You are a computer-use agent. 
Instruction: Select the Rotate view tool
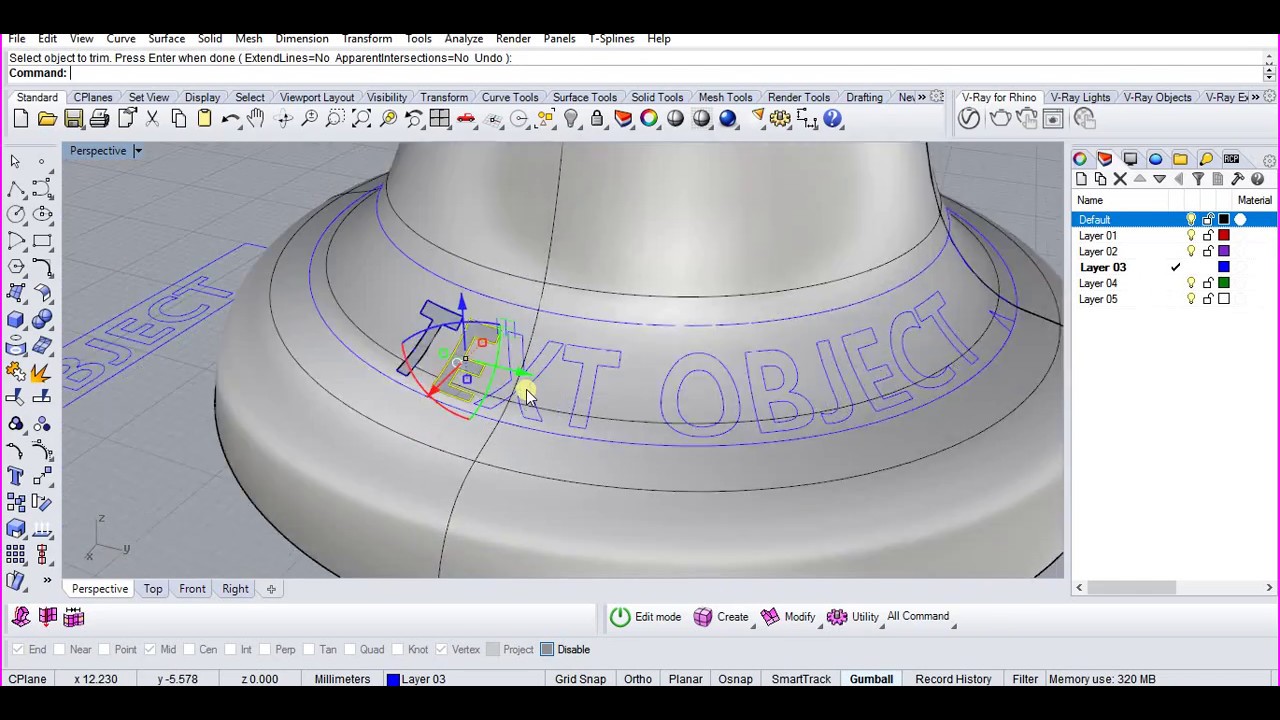283,119
